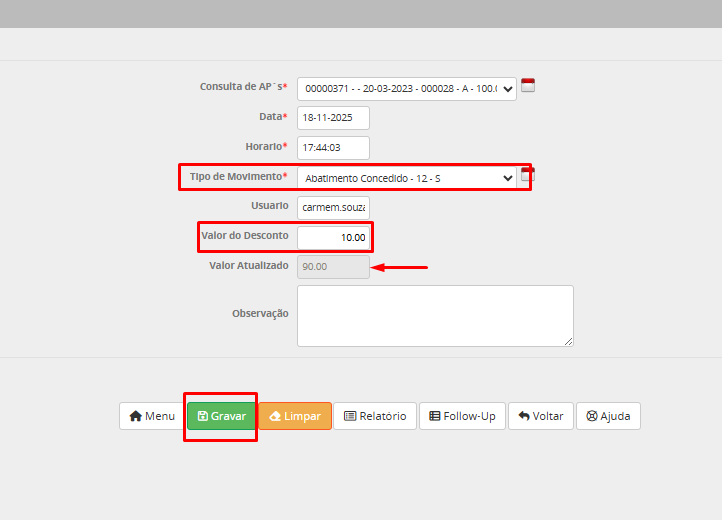
Task: Click the table icon on Follow-Up button
Action: point(434,416)
